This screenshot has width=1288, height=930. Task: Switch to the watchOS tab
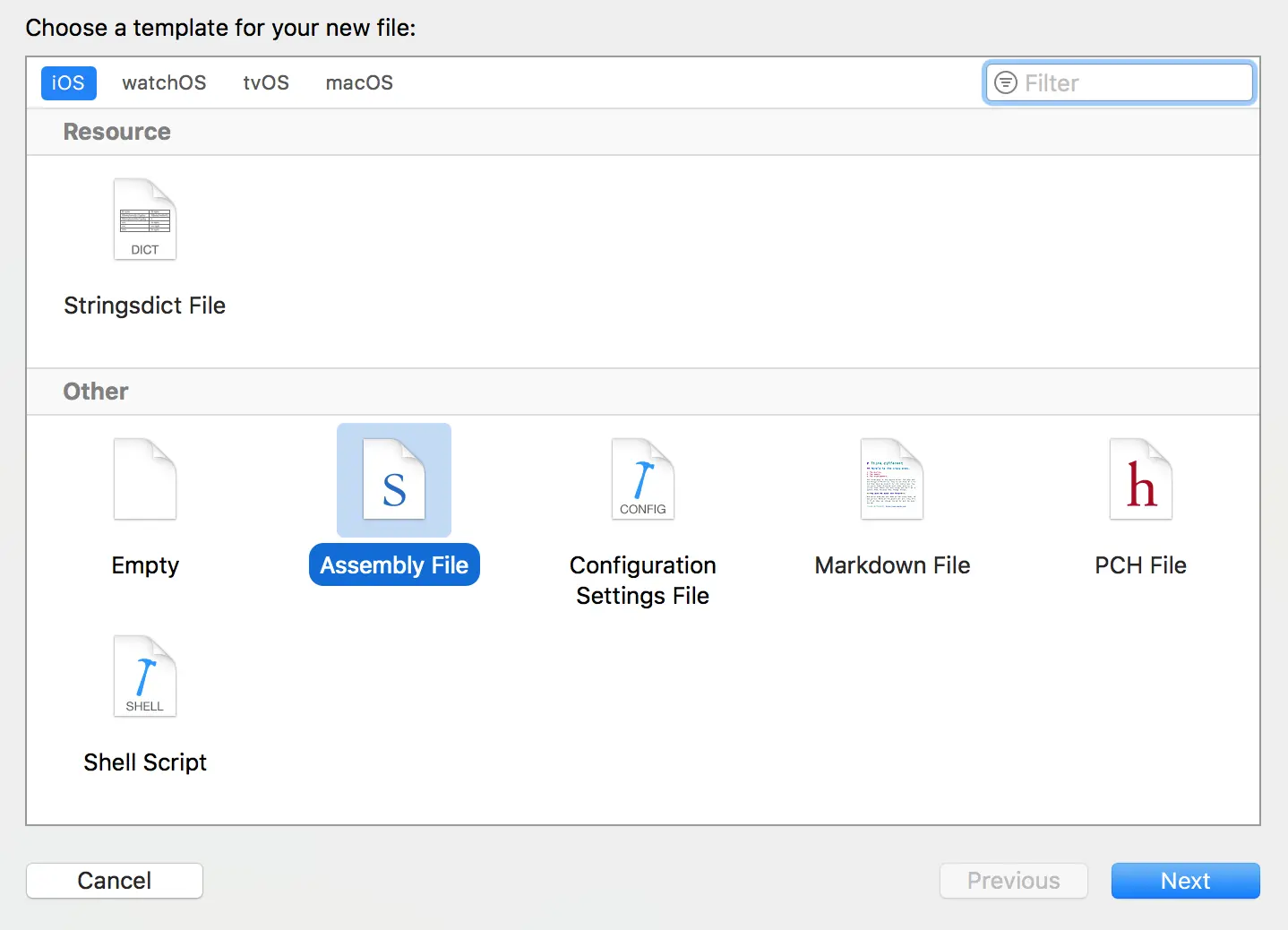click(164, 82)
